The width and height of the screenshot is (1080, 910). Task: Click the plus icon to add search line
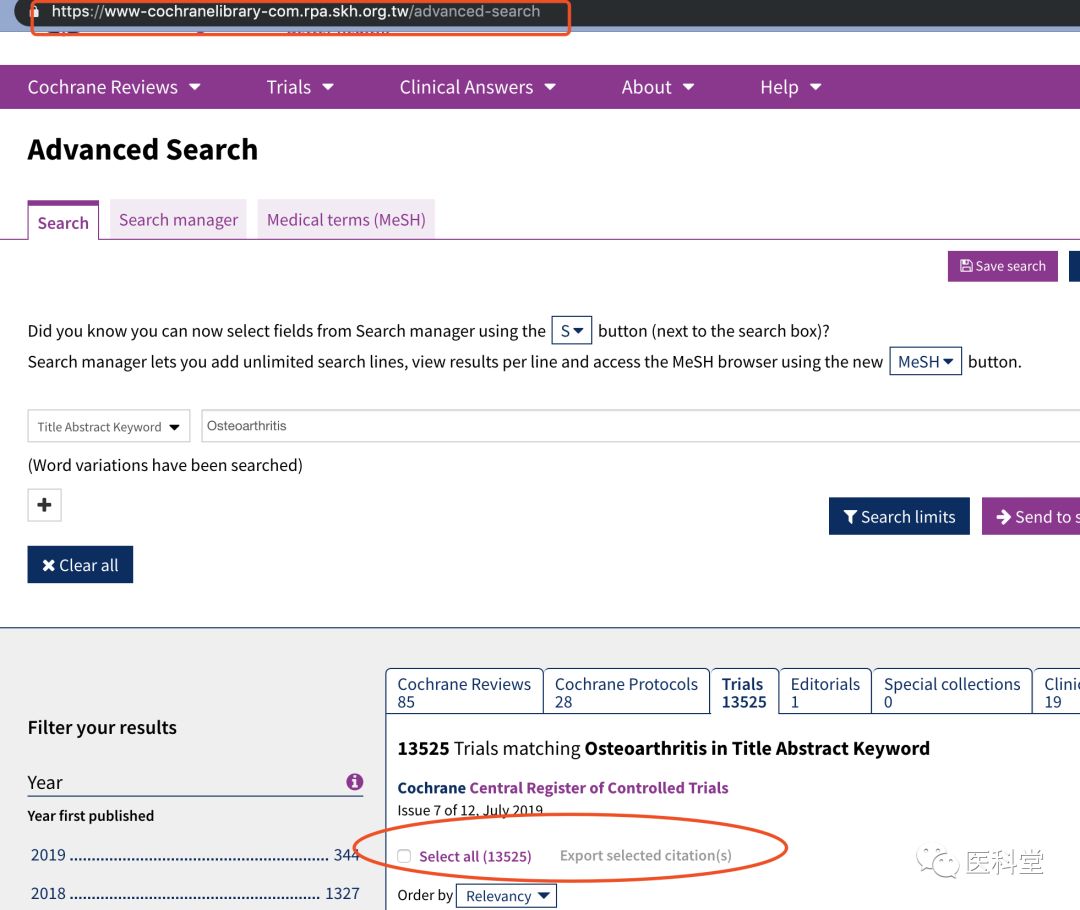pos(44,505)
